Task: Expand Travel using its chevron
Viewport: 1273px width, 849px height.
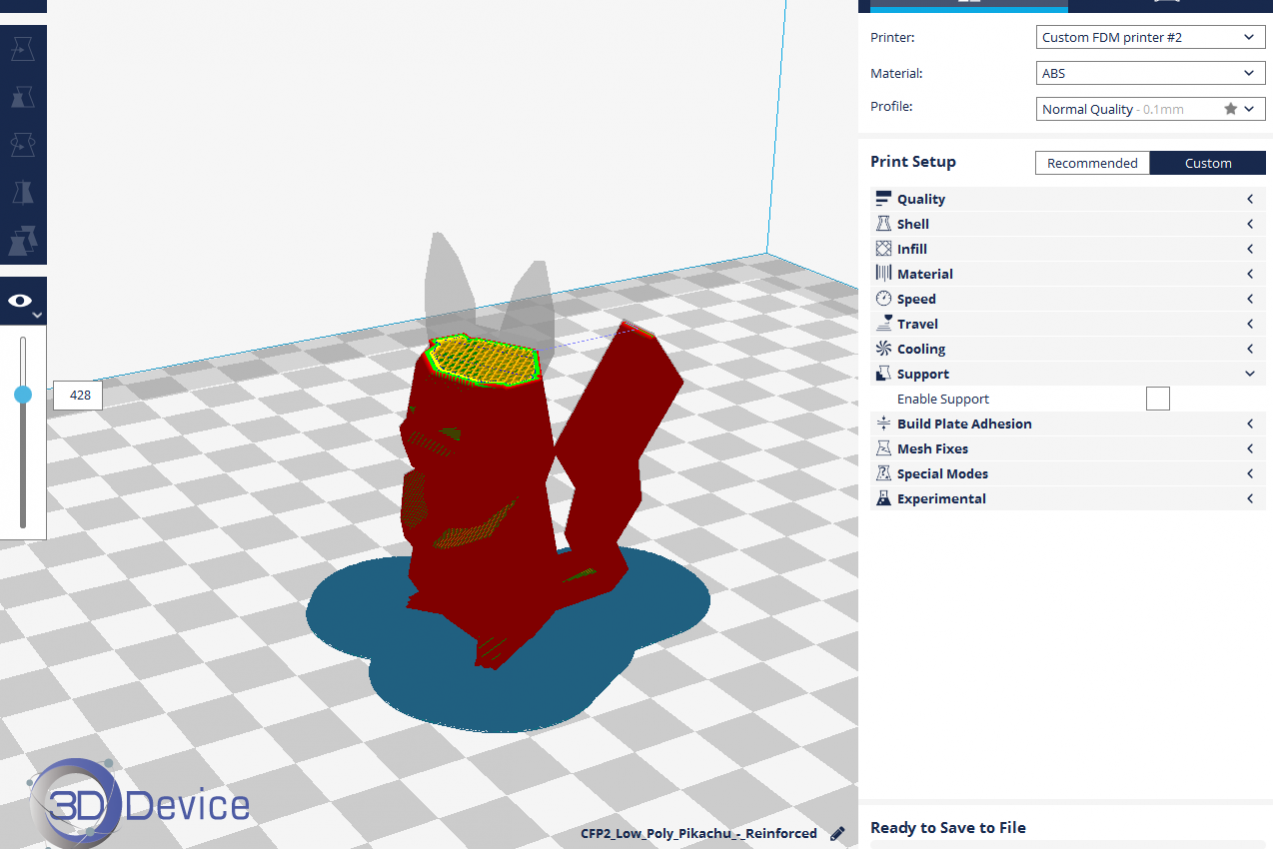Action: (1250, 324)
